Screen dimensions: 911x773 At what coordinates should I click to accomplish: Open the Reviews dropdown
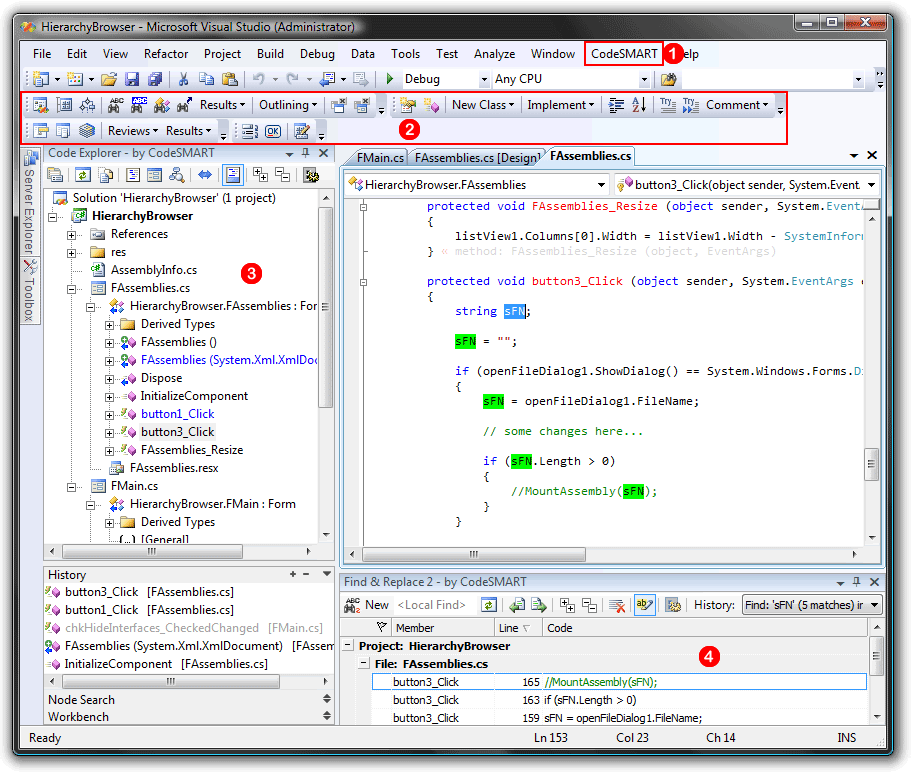(x=133, y=131)
